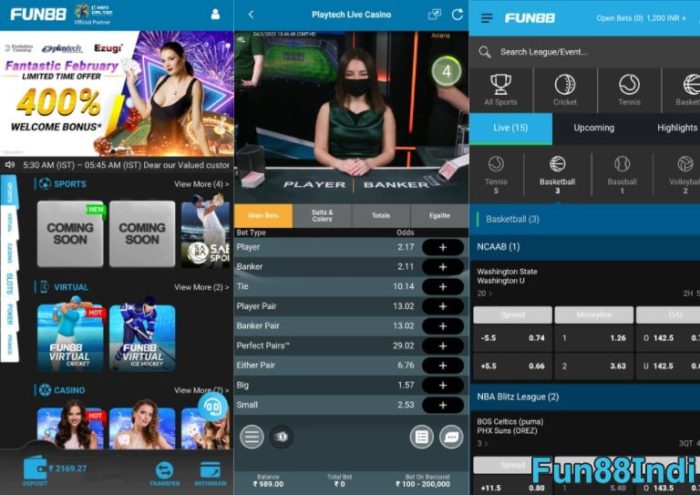The width and height of the screenshot is (700, 495).
Task: Switch to Totals tab
Action: [x=381, y=216]
